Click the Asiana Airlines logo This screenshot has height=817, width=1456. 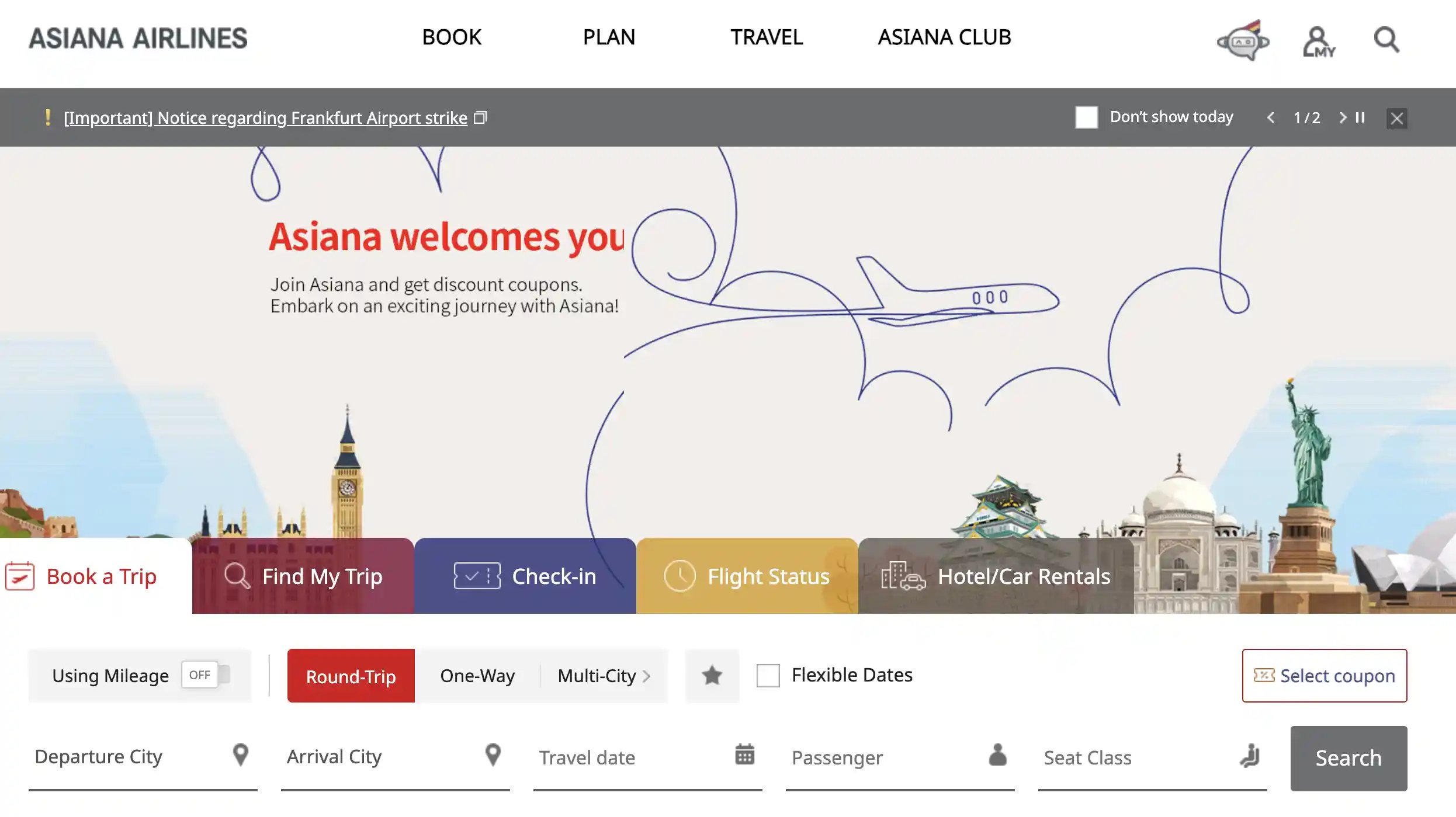click(138, 38)
